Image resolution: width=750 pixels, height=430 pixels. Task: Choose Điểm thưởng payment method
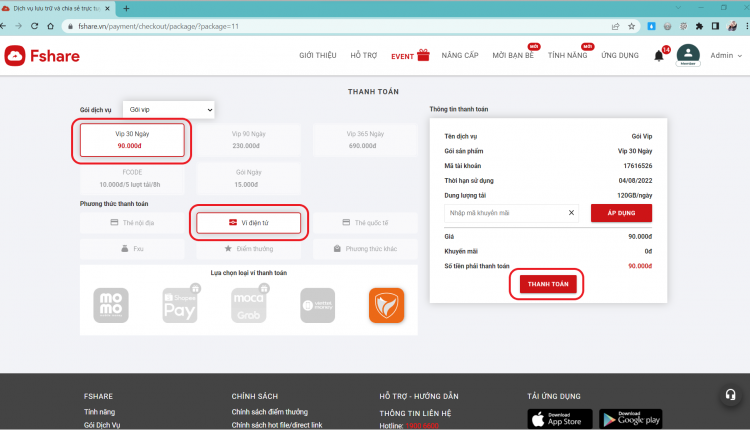click(x=248, y=249)
